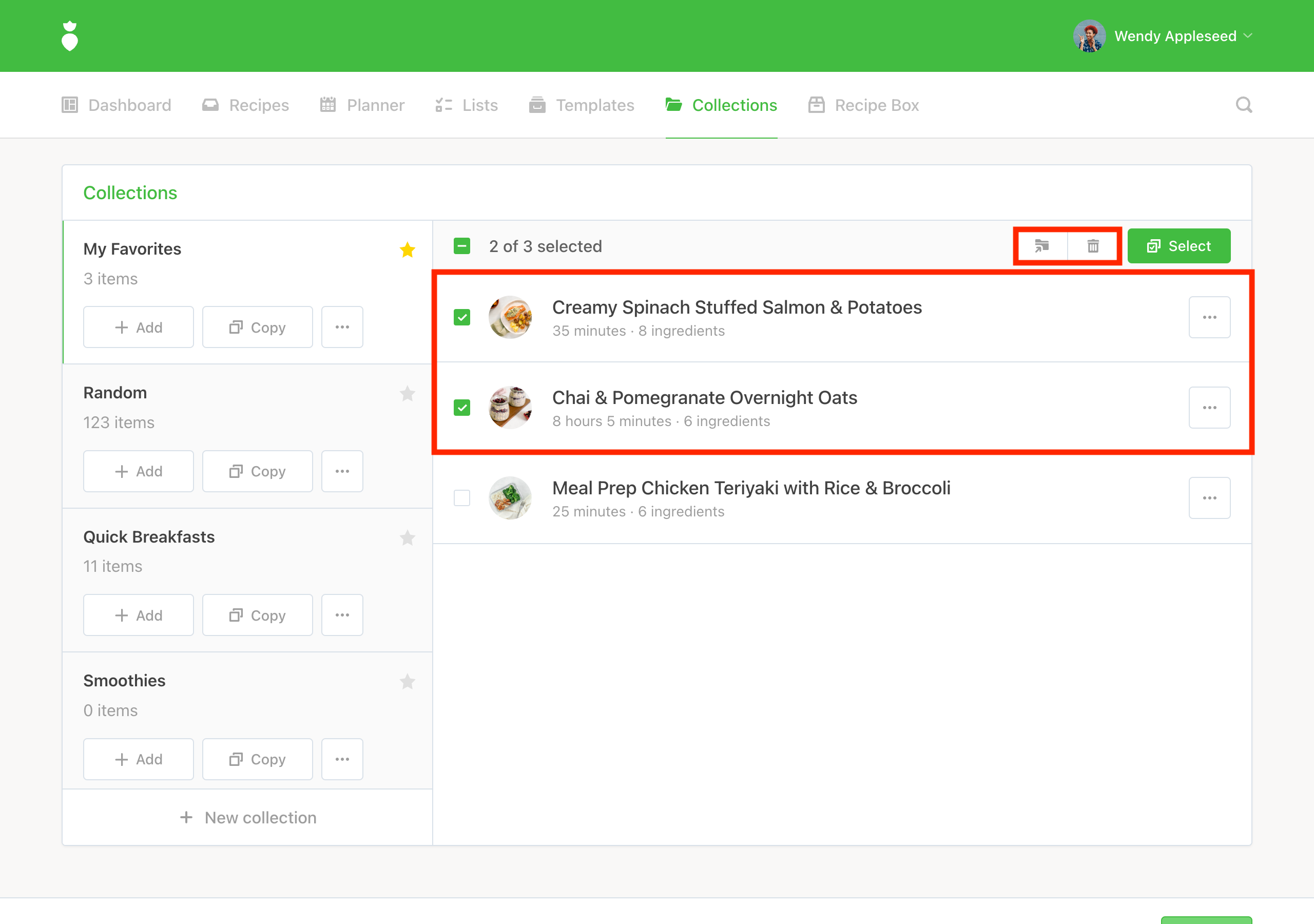Toggle the select-all checkbox
This screenshot has width=1314, height=924.
pyautogui.click(x=462, y=246)
